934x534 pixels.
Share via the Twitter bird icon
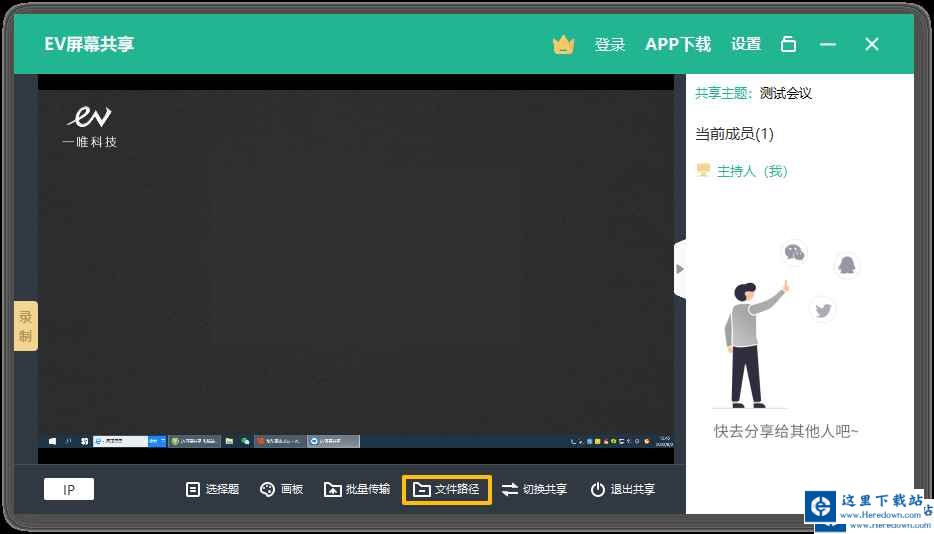tap(823, 310)
